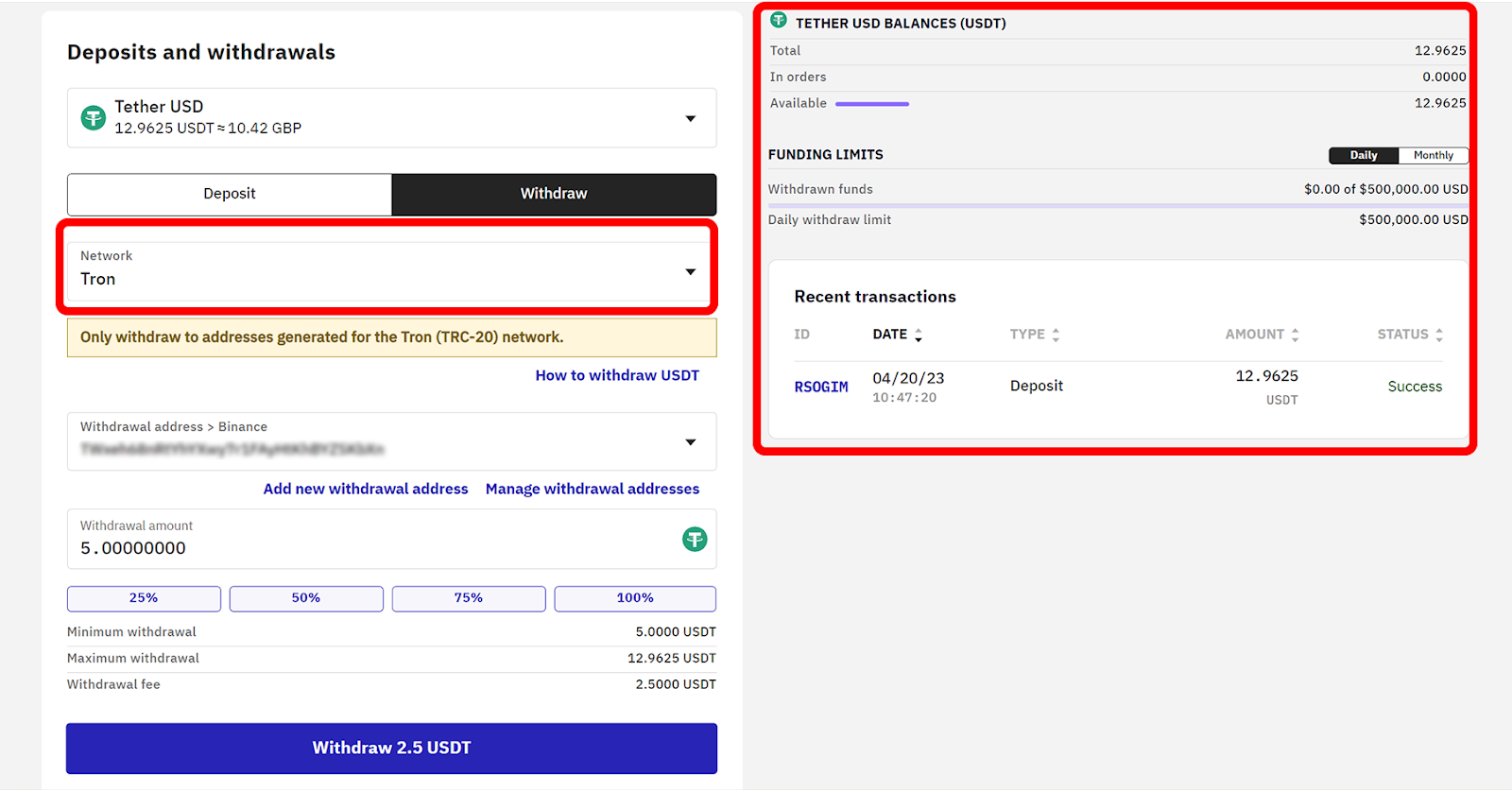Set withdrawal amount to 25%
This screenshot has height=792, width=1512.
point(144,598)
